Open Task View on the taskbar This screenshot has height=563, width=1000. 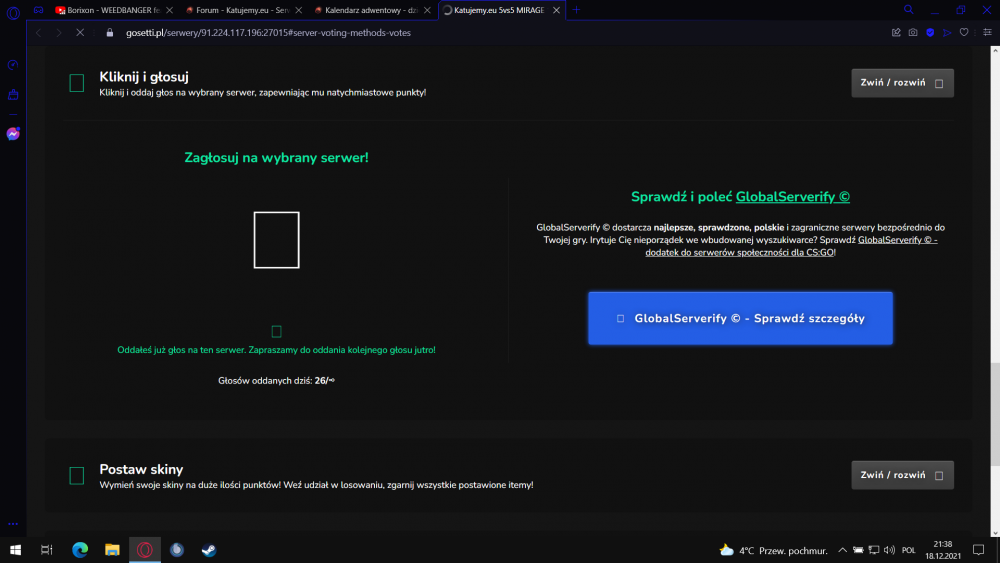click(47, 550)
